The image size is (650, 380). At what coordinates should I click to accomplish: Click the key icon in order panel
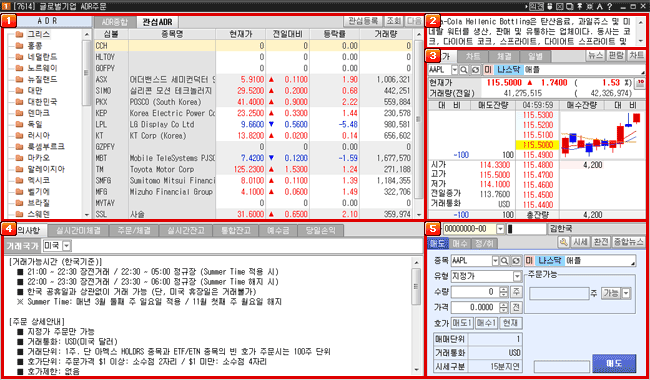563,242
